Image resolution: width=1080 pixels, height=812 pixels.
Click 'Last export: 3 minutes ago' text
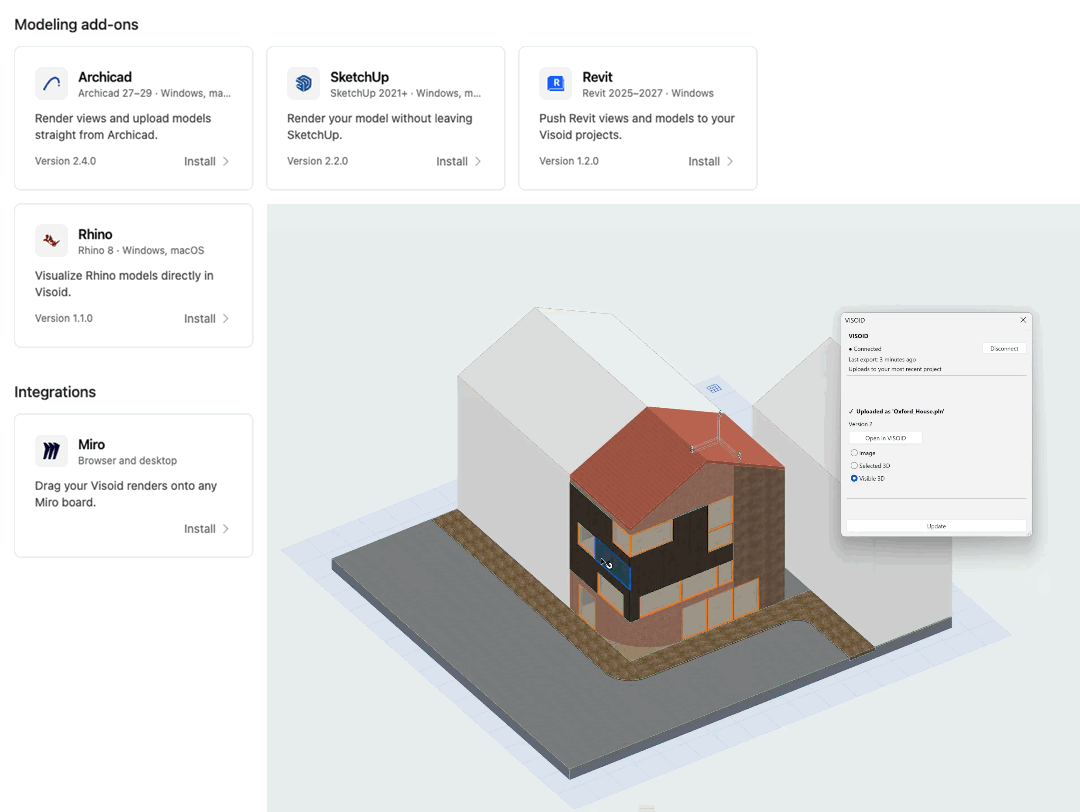coord(882,360)
